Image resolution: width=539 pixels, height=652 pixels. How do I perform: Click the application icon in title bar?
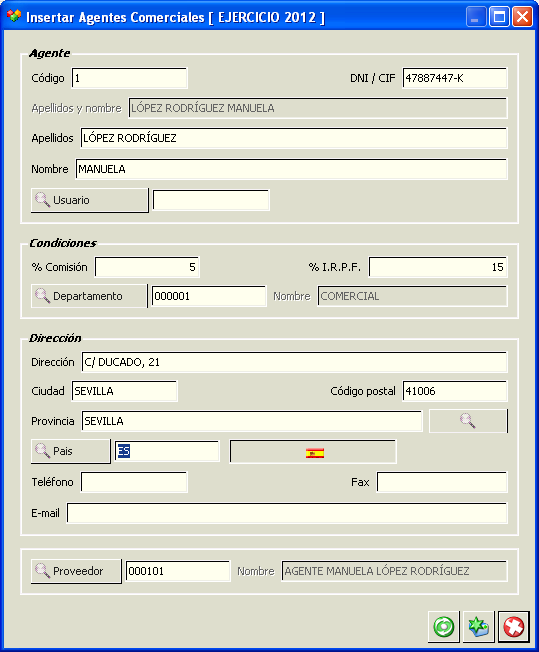point(14,16)
